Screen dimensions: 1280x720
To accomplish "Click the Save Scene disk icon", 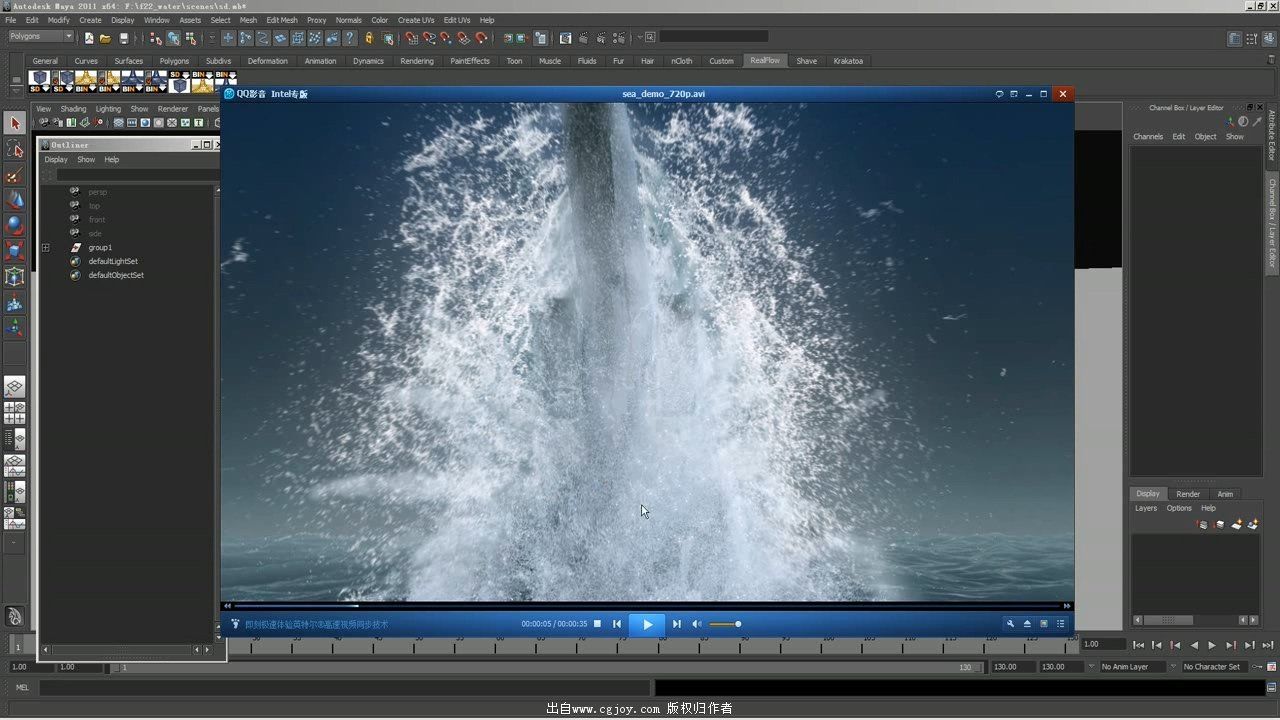I will (x=124, y=38).
